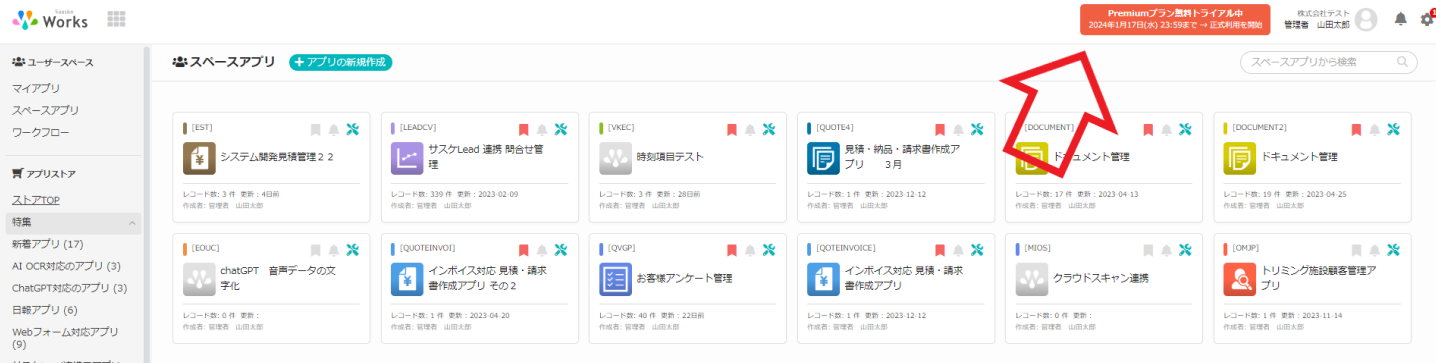1436x363 pixels.
Task: Open ChatGPT対応のアプリ (3) category
Action: 69,288
